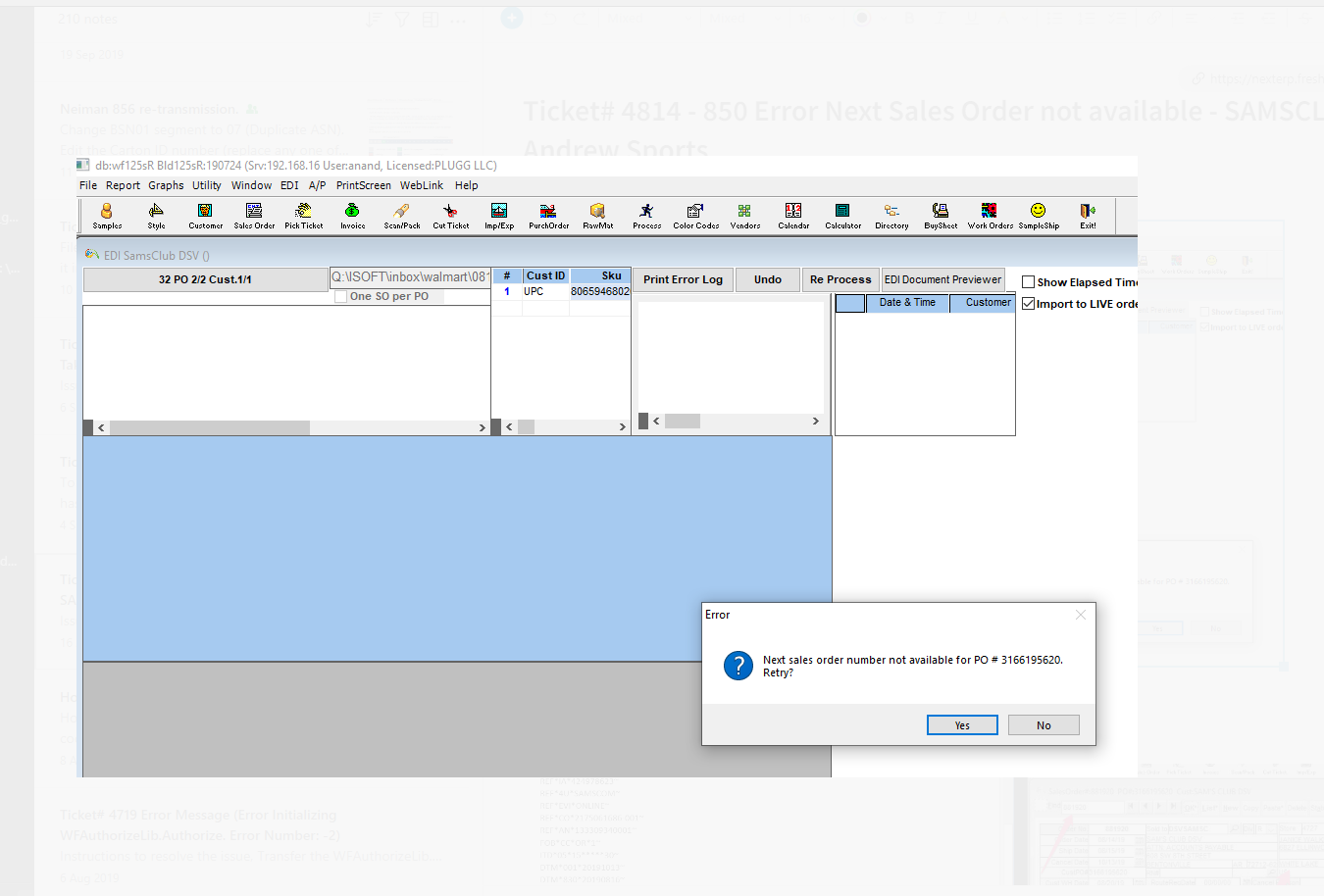Click the 32 PO 2/2 Cust.1/1 button
1324x896 pixels.
(x=205, y=279)
